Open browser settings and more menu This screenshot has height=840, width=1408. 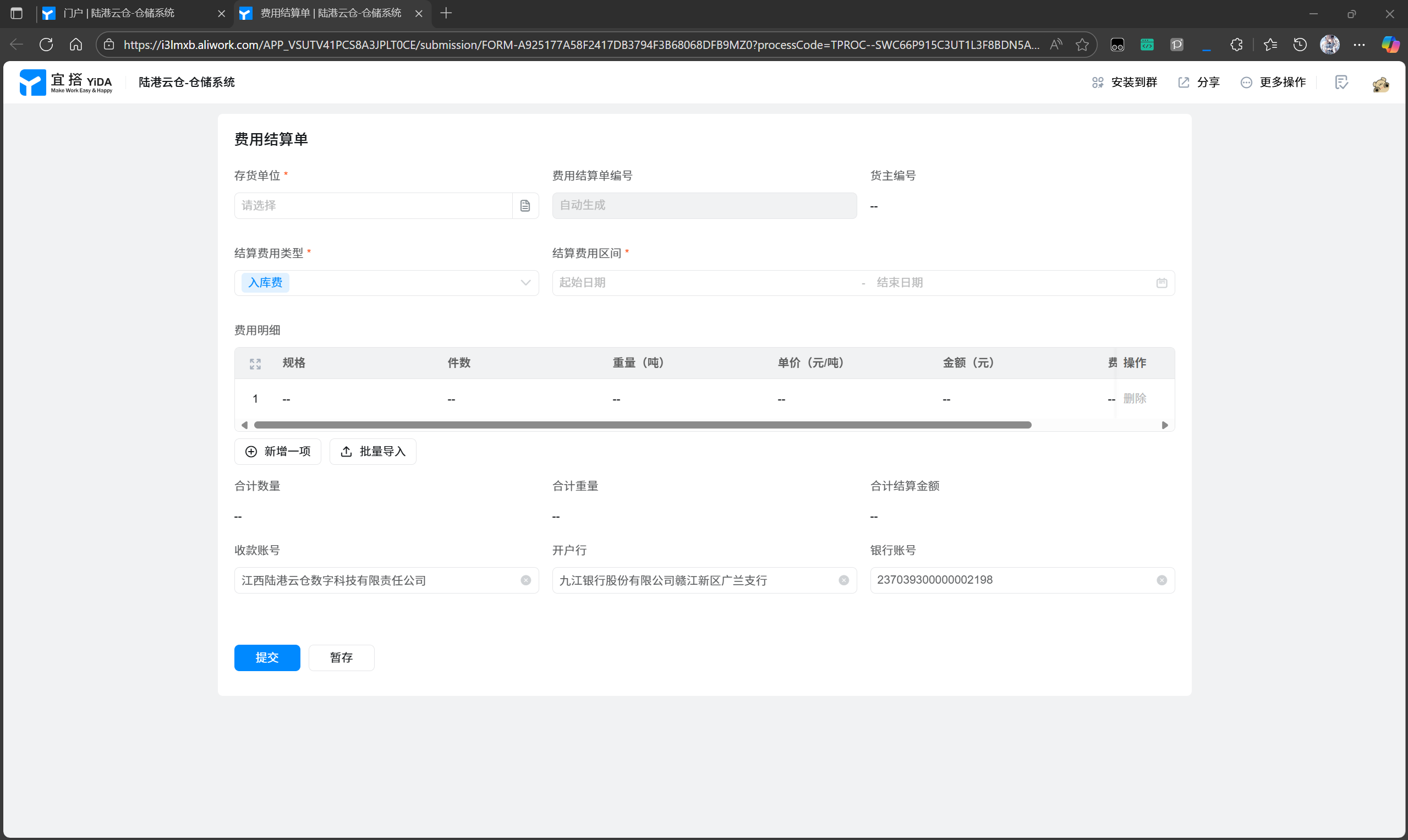1360,45
